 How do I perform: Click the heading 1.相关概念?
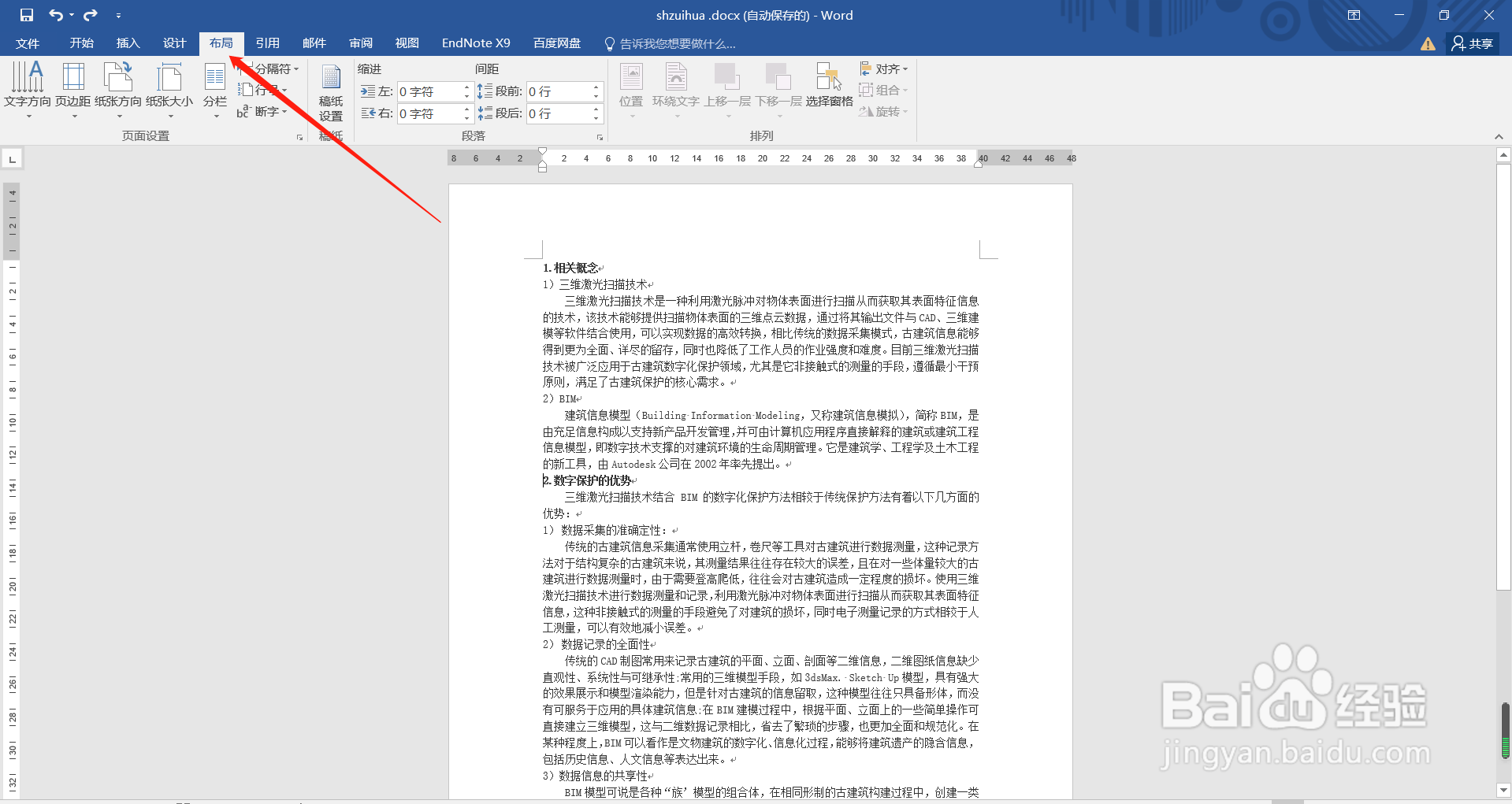(x=570, y=269)
